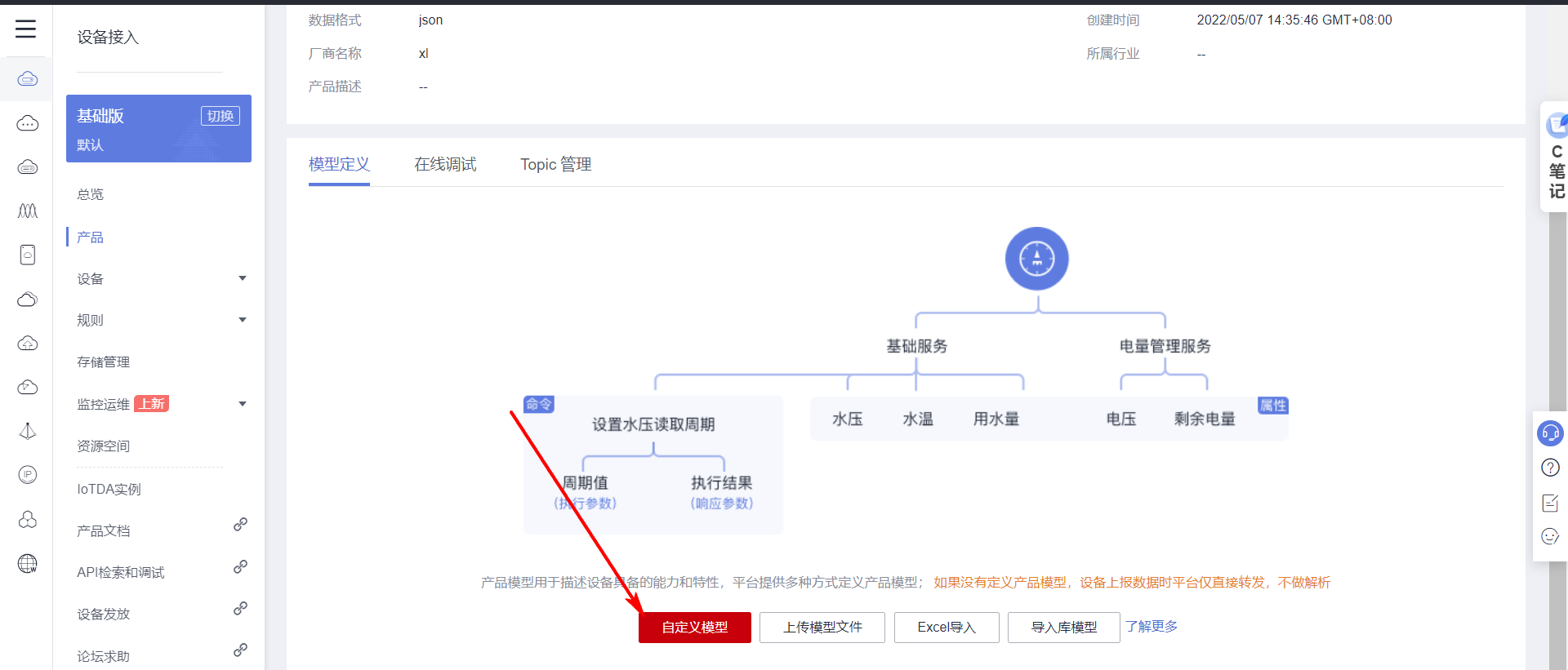Click the device card with cloud icon
Image resolution: width=1568 pixels, height=670 pixels.
28,255
